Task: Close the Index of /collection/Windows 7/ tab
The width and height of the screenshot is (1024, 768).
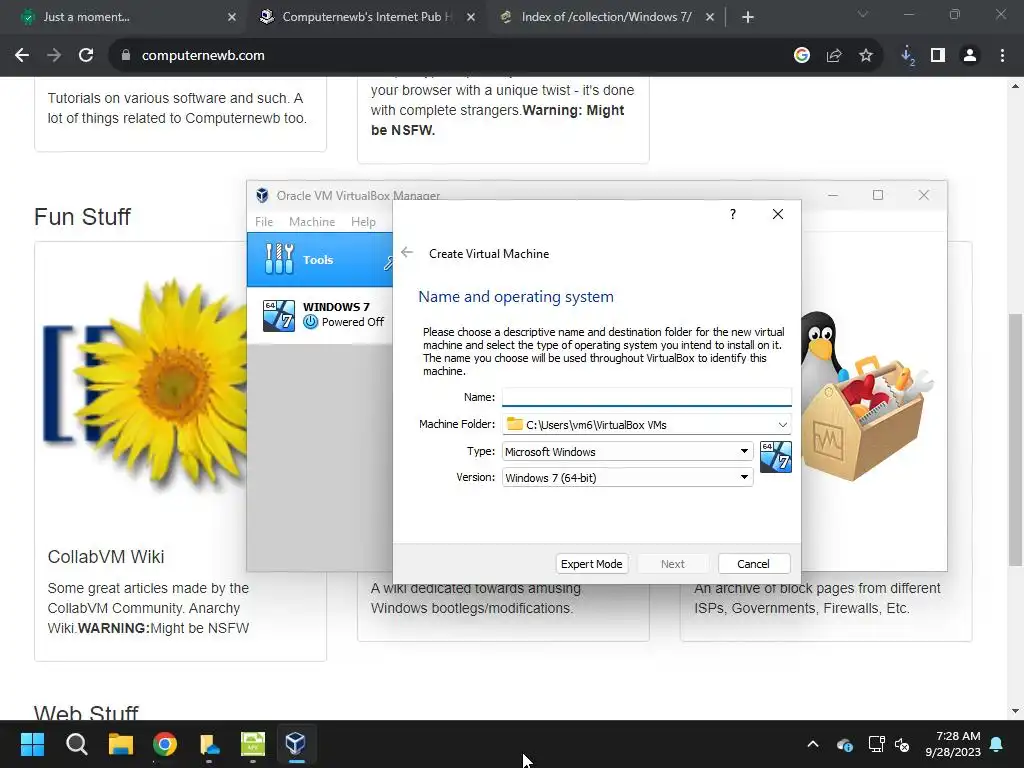Action: (710, 17)
